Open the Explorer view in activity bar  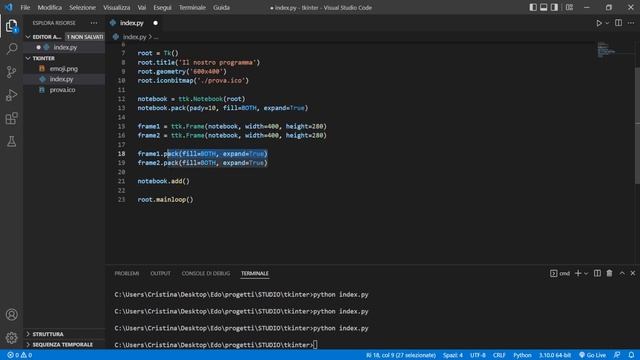11,26
